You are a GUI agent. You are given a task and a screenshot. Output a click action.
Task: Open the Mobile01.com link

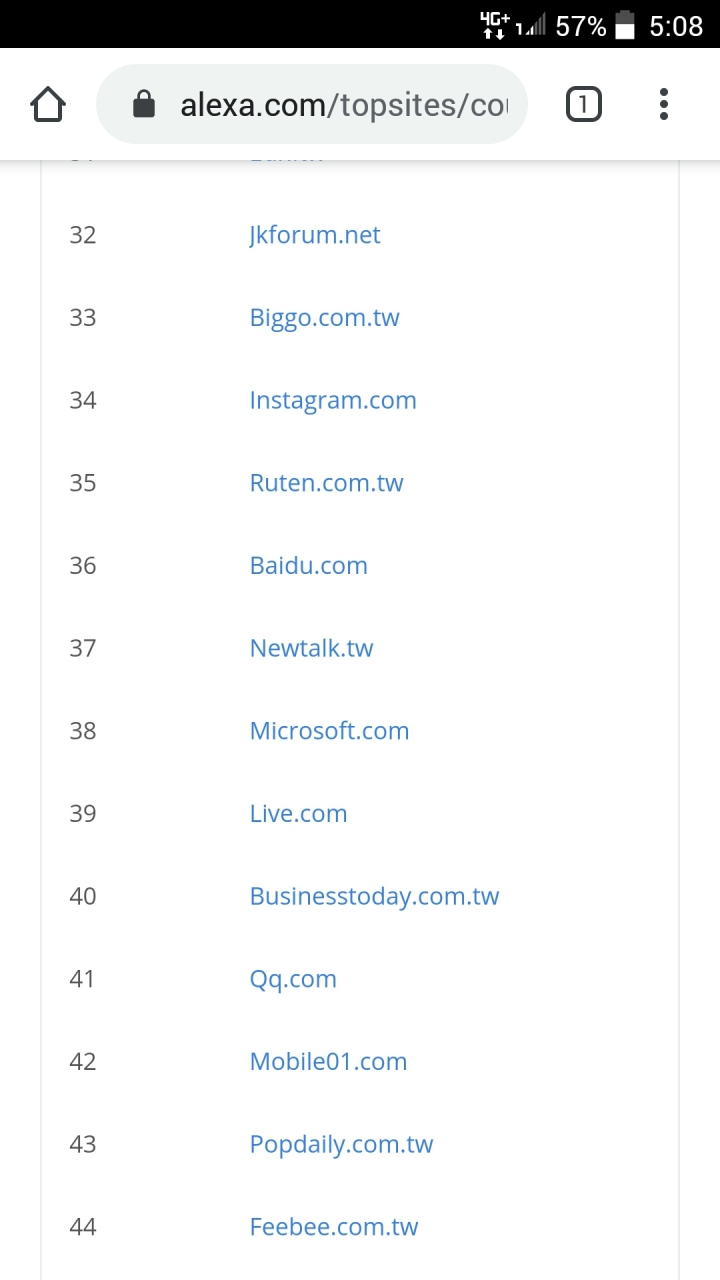[x=328, y=1062]
